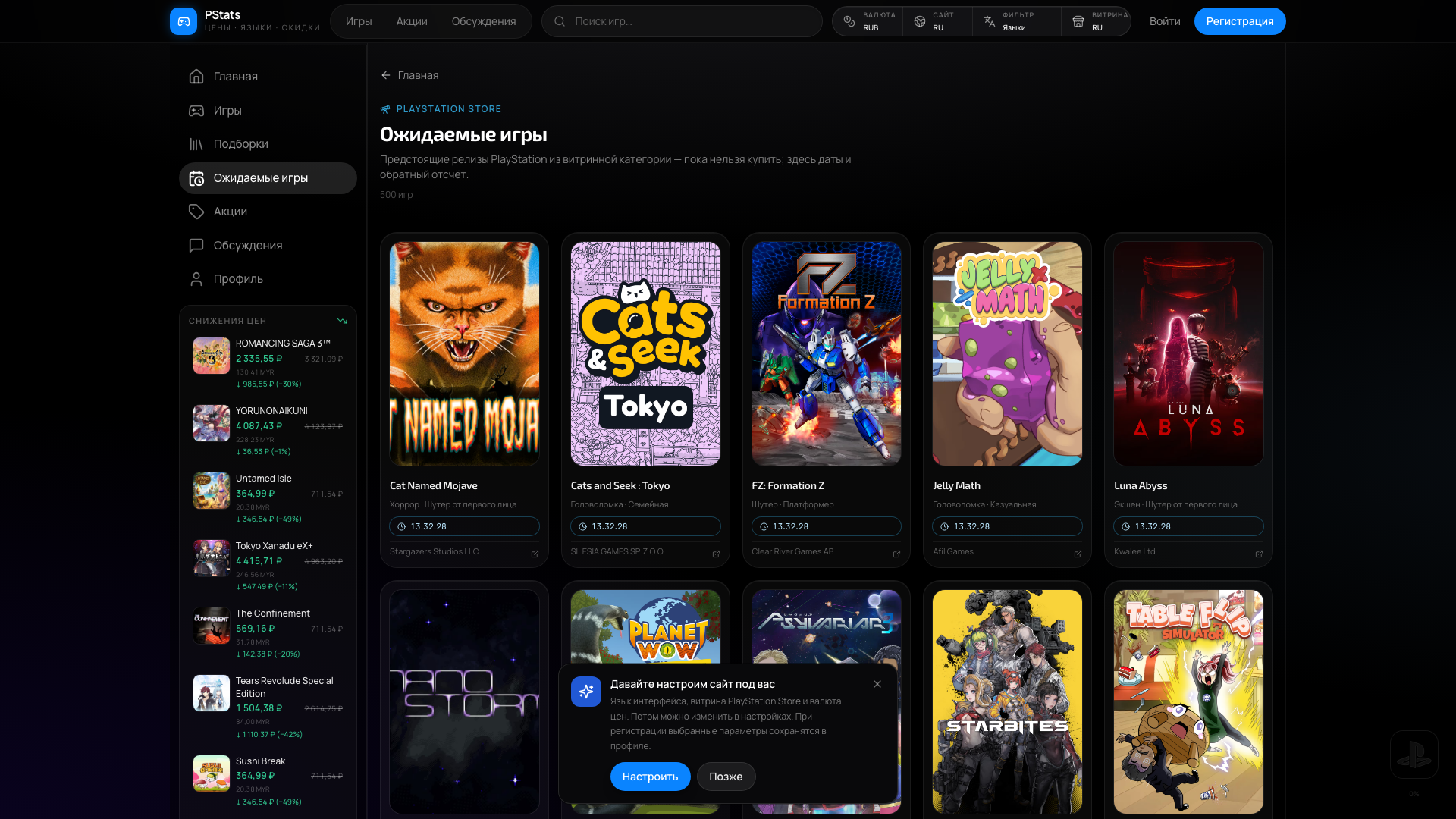Open the FZ: Formation Z cover
The image size is (1456, 819).
pos(827,353)
